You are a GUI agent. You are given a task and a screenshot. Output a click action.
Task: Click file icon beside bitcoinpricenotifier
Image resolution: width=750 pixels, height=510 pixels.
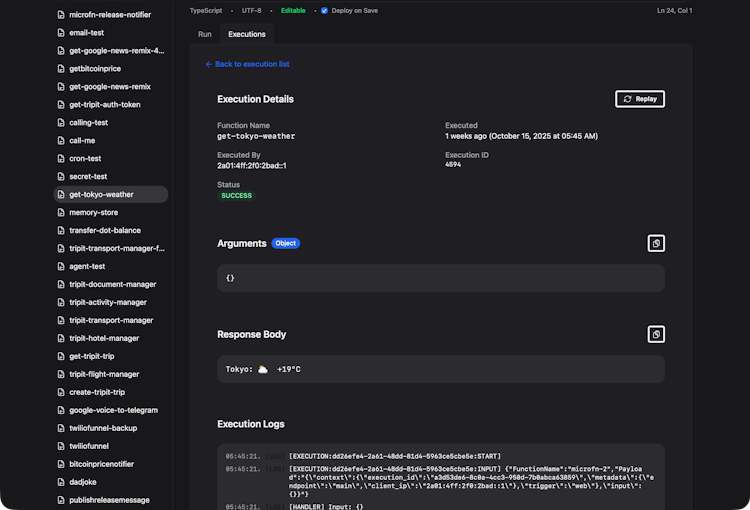click(x=61, y=464)
